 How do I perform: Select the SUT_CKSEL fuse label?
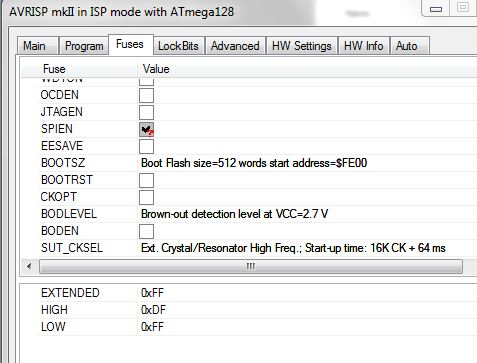point(72,248)
